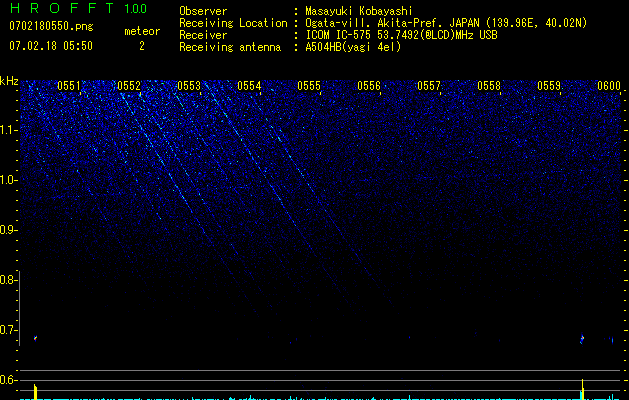Click the 0.9 frequency axis label

coord(7,230)
